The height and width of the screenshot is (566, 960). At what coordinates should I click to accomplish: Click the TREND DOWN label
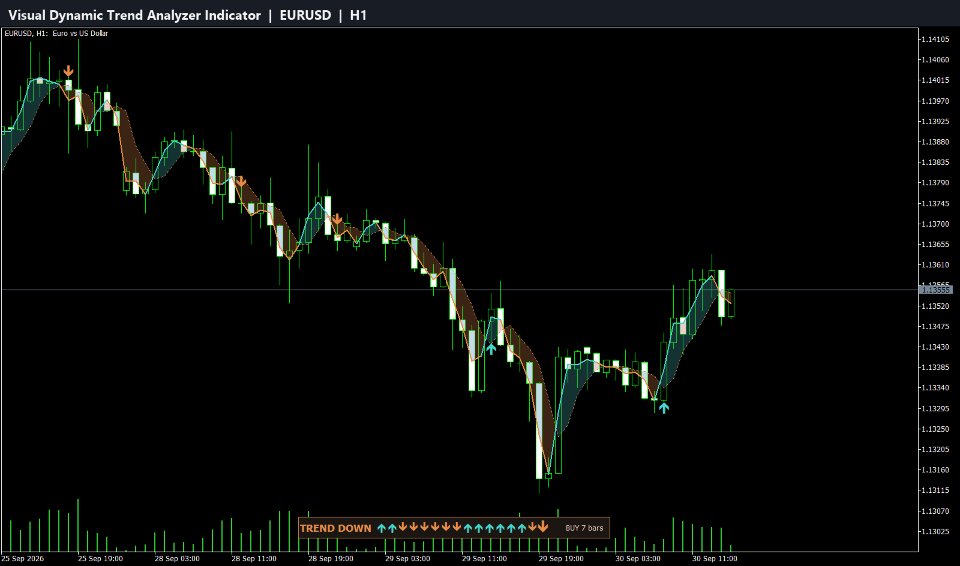pos(336,528)
